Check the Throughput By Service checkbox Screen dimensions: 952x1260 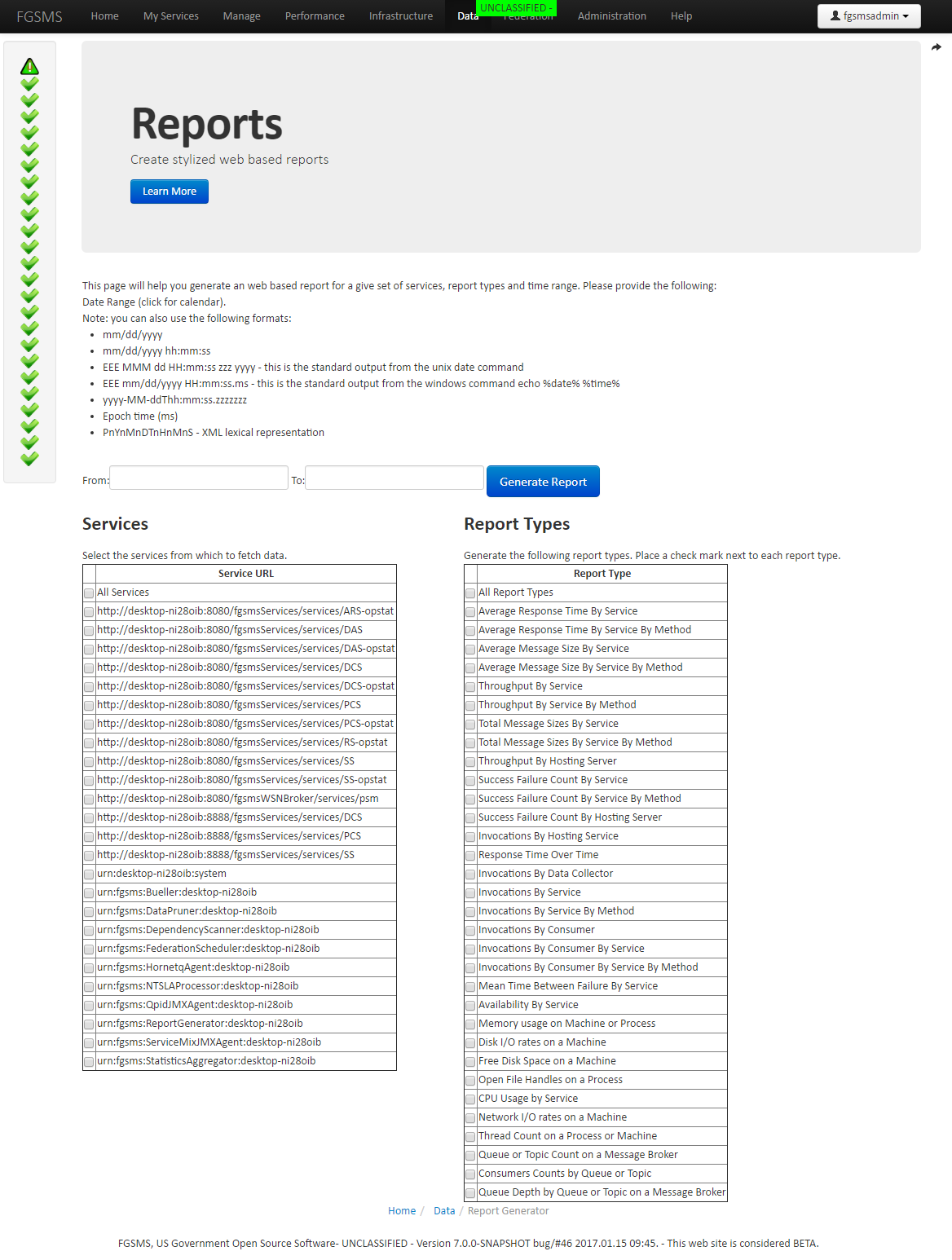tap(470, 687)
